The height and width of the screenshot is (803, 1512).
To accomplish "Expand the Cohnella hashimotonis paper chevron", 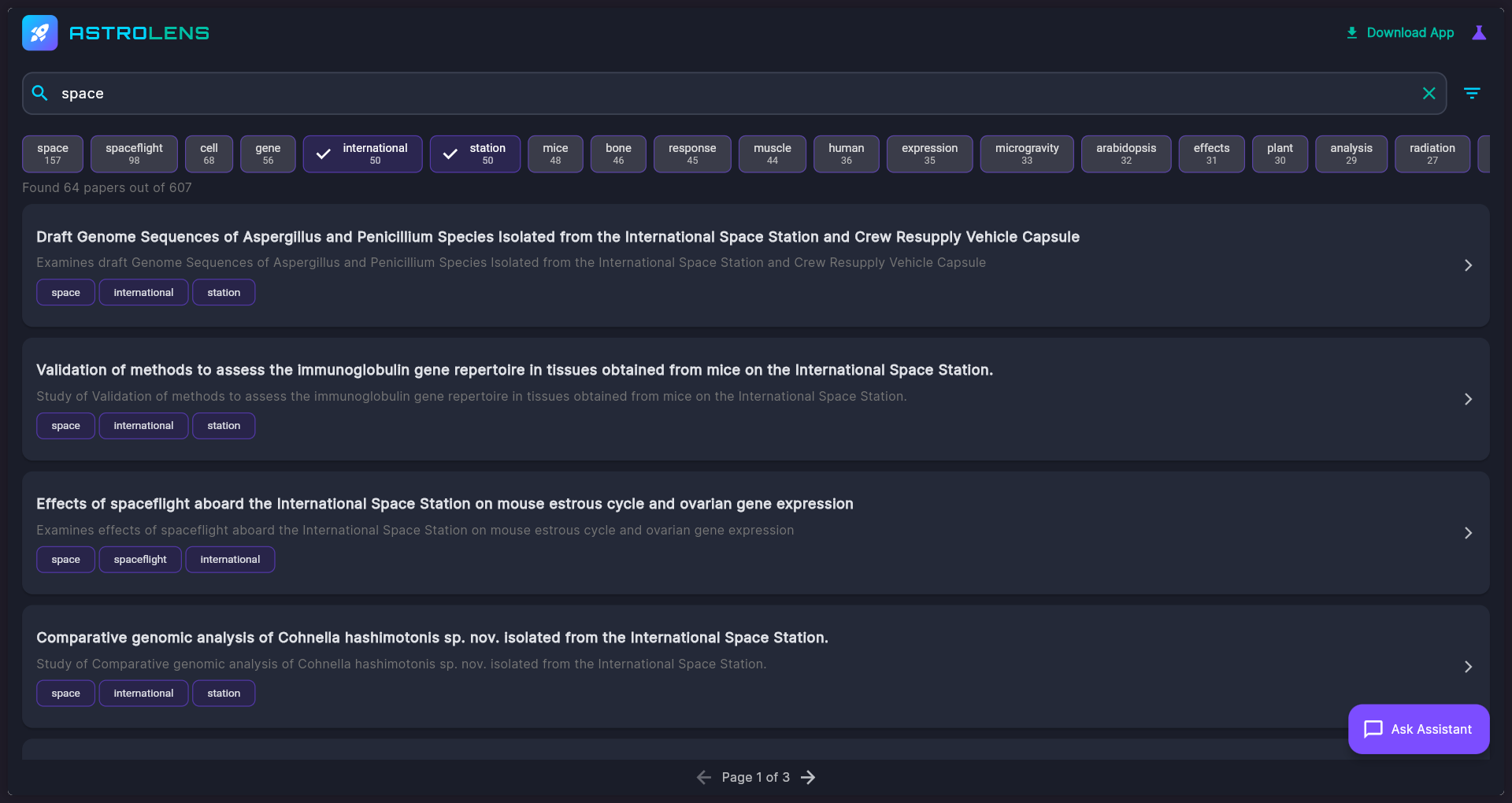I will pyautogui.click(x=1468, y=667).
